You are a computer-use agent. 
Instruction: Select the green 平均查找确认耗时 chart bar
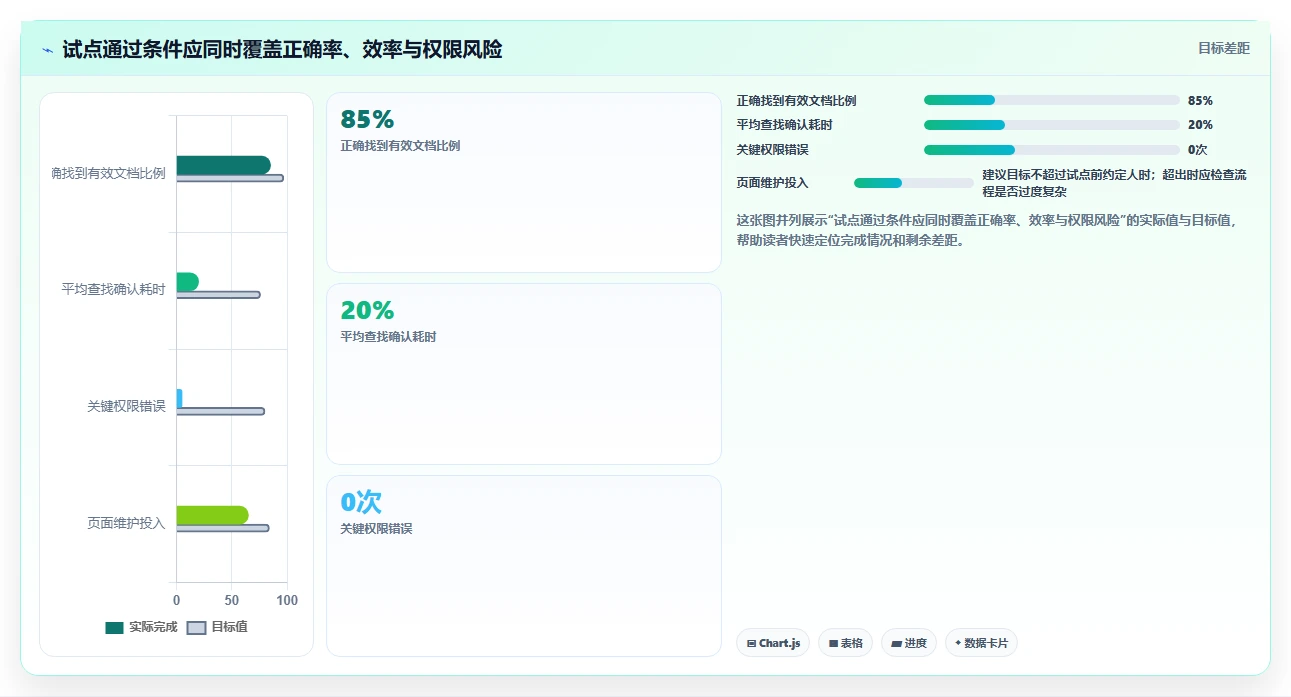187,282
